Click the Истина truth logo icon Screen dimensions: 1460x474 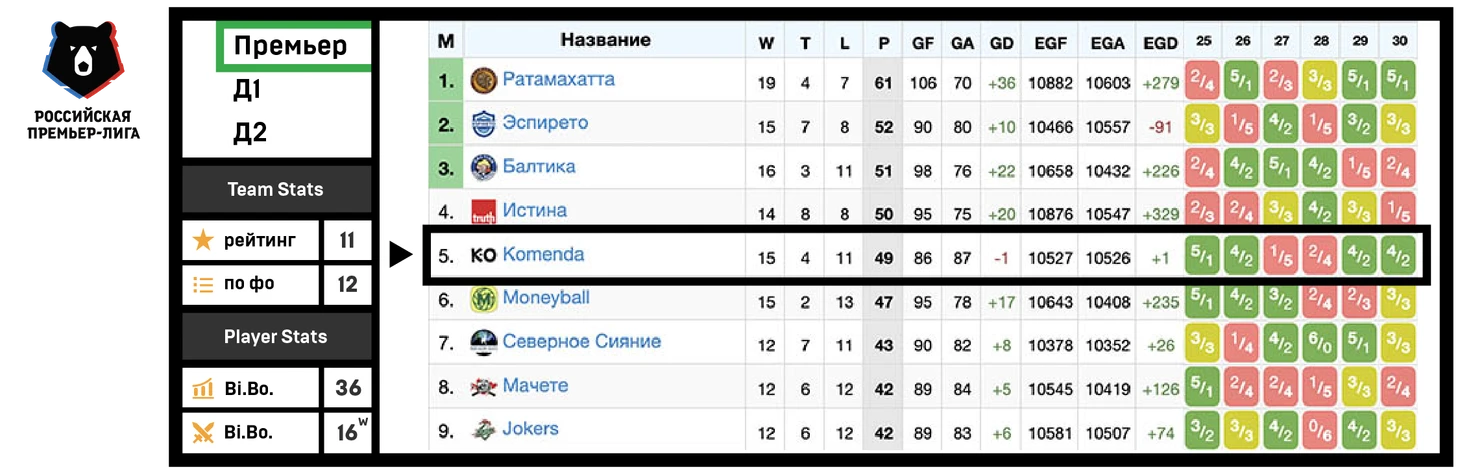(483, 212)
